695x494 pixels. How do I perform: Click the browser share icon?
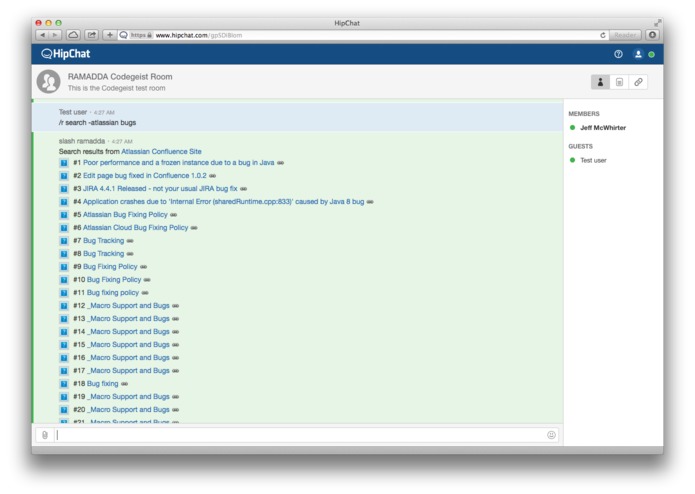[x=92, y=35]
